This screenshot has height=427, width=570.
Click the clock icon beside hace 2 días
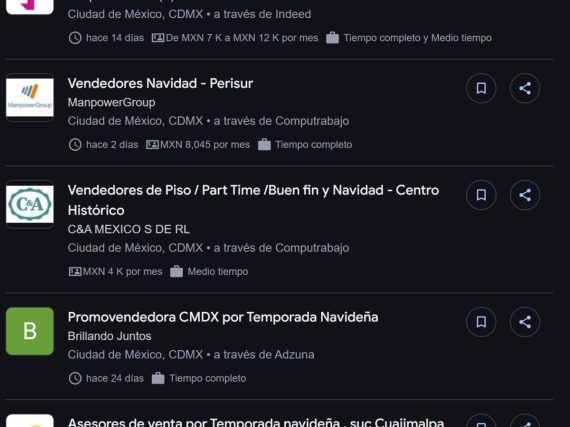coord(75,145)
